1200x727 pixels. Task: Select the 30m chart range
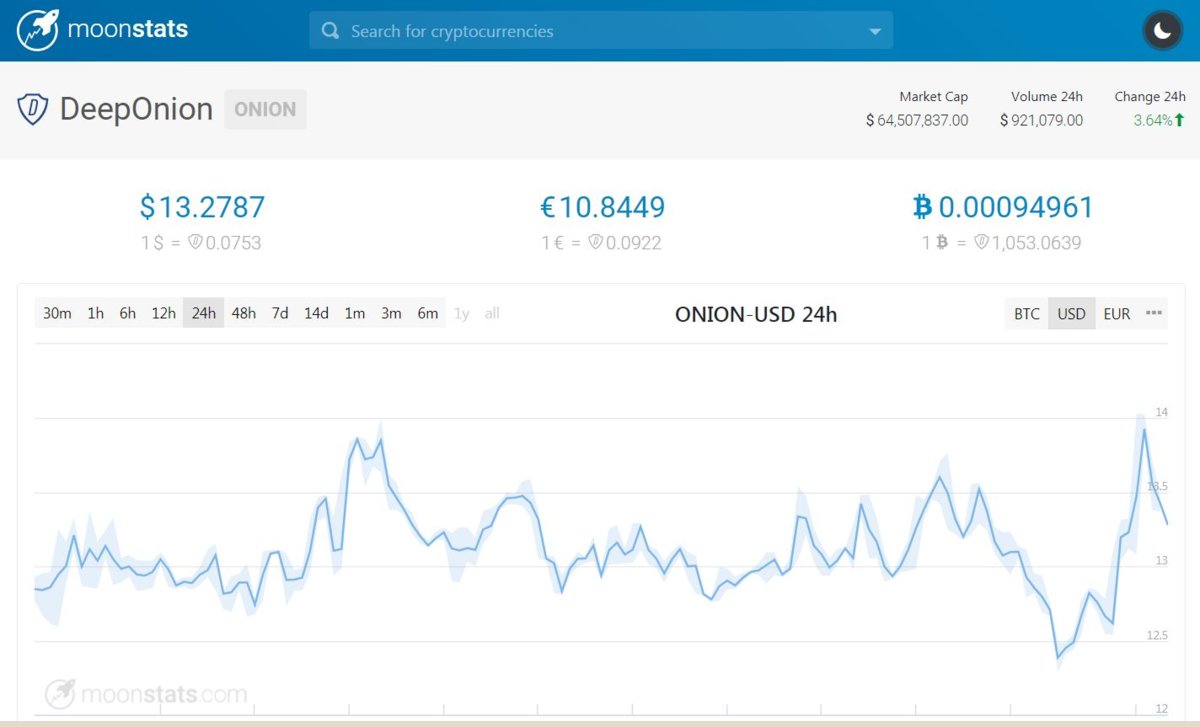(57, 313)
